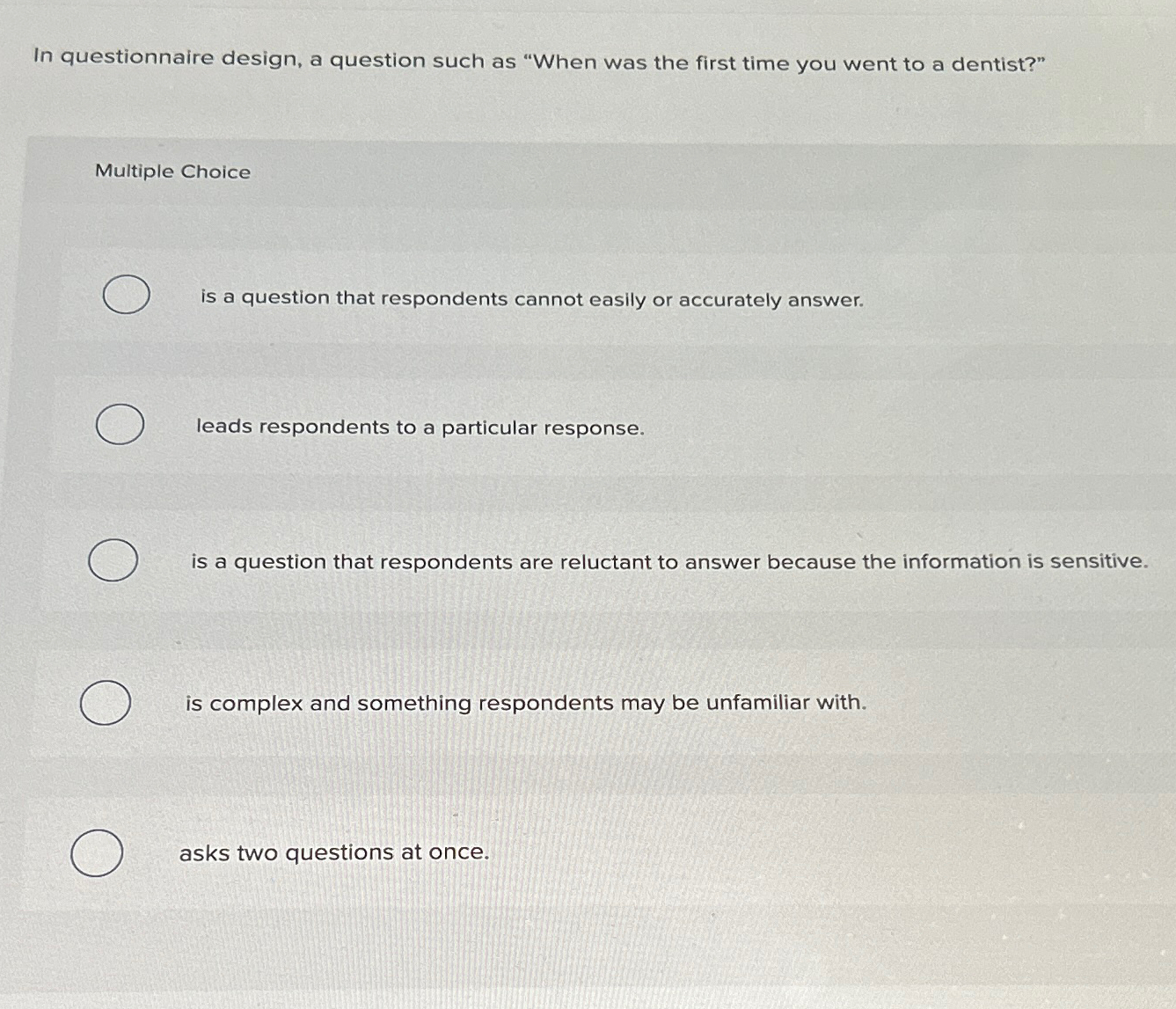Select the radio button for 'asks two questions at once'
Screen dimensions: 1176x1009
coord(99,851)
